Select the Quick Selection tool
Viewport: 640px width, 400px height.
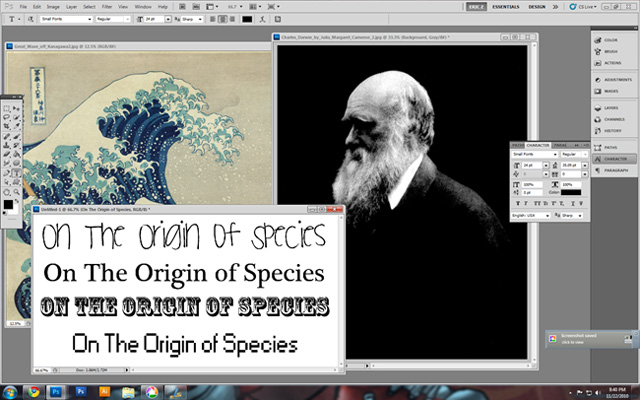16,117
